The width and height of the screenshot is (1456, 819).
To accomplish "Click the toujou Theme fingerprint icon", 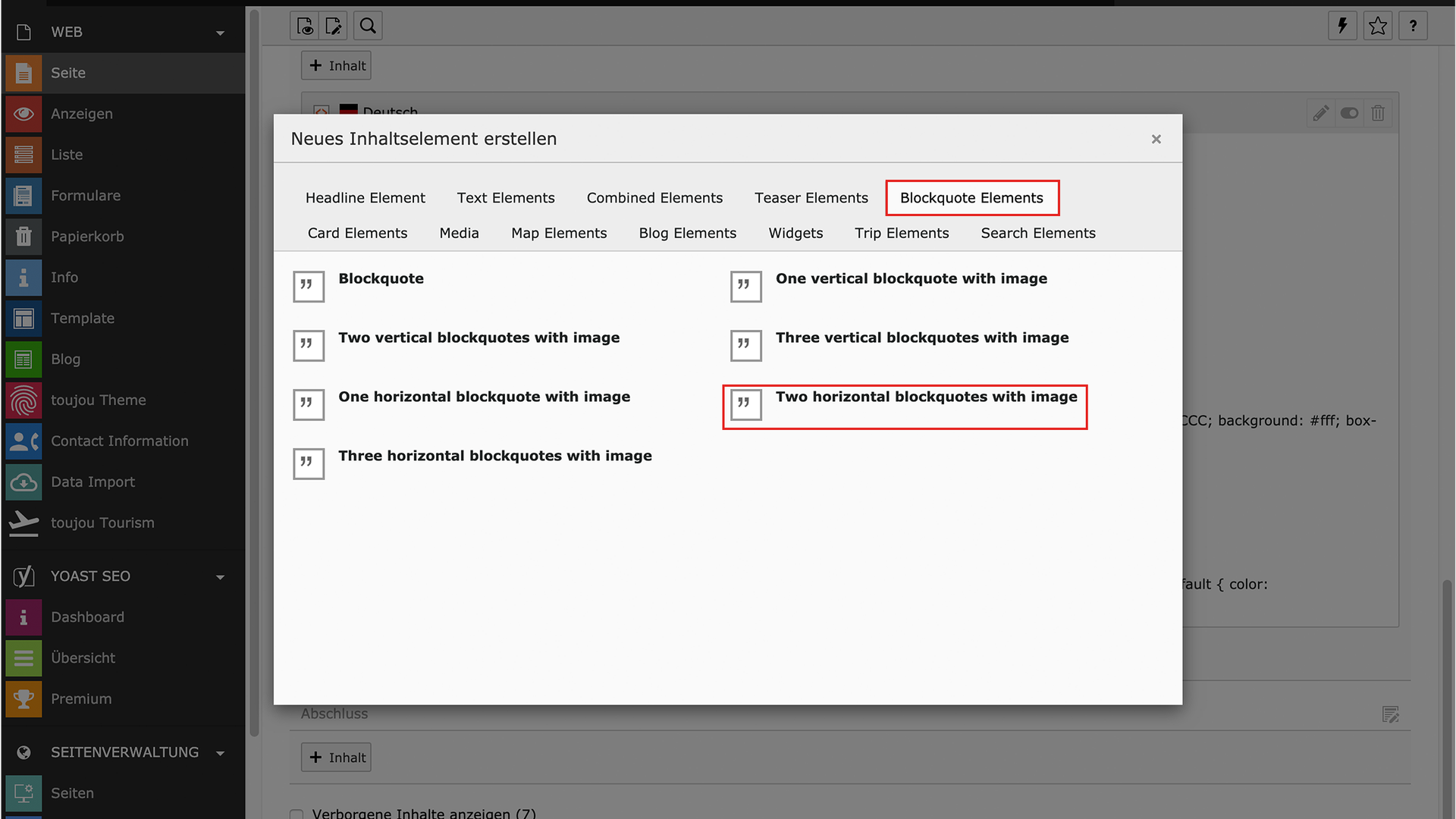I will 24,400.
